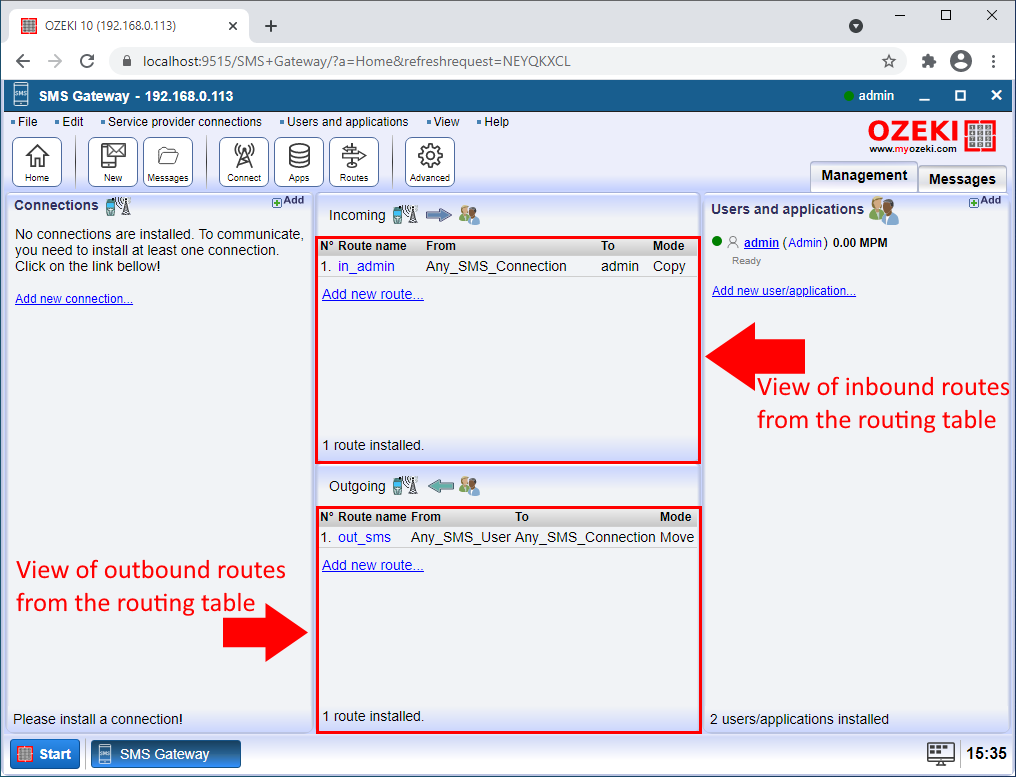Click the 0.00 MPM value

[x=860, y=243]
